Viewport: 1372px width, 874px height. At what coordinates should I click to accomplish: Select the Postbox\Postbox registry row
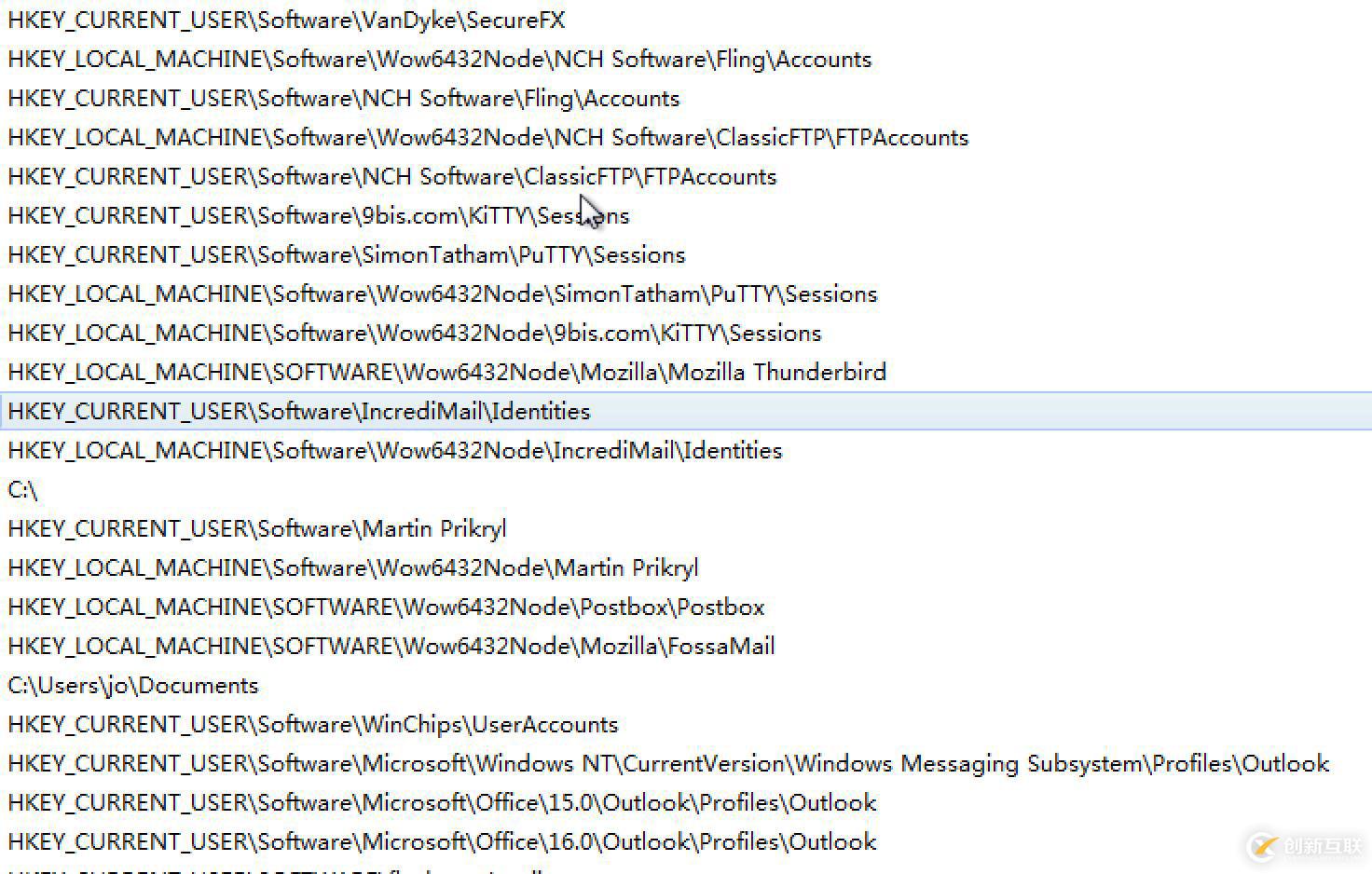pos(686,607)
